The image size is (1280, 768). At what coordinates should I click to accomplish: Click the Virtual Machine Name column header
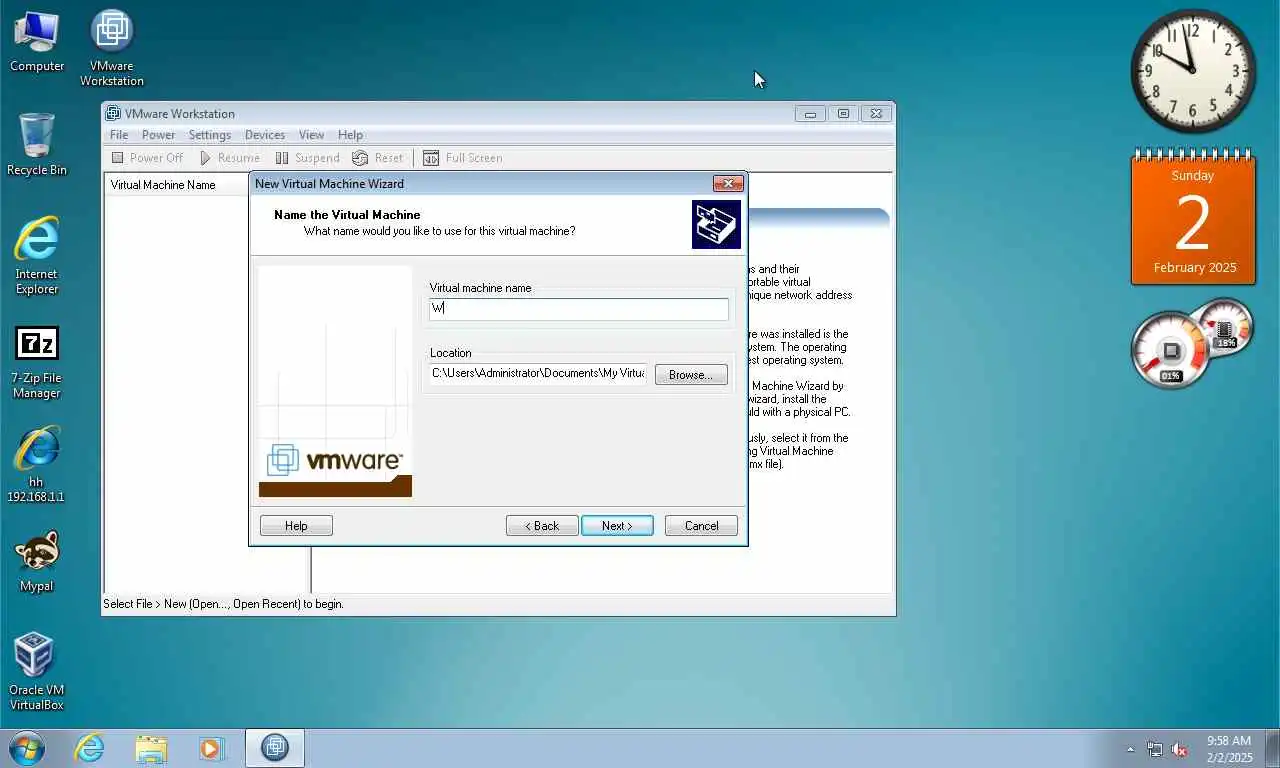(x=176, y=185)
